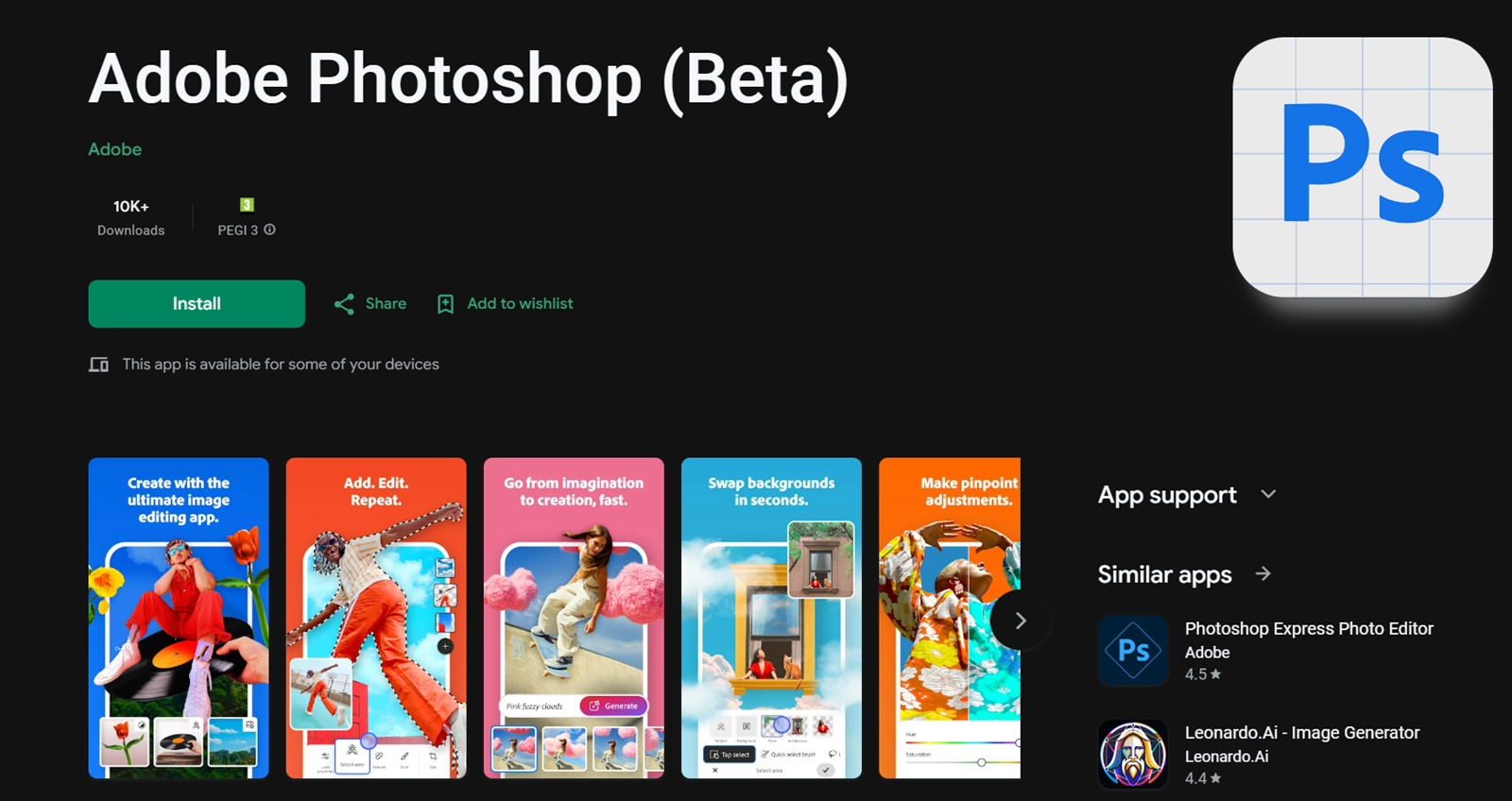Click the Adobe developer name under Photoshop Express
This screenshot has width=1512, height=801.
[1208, 652]
